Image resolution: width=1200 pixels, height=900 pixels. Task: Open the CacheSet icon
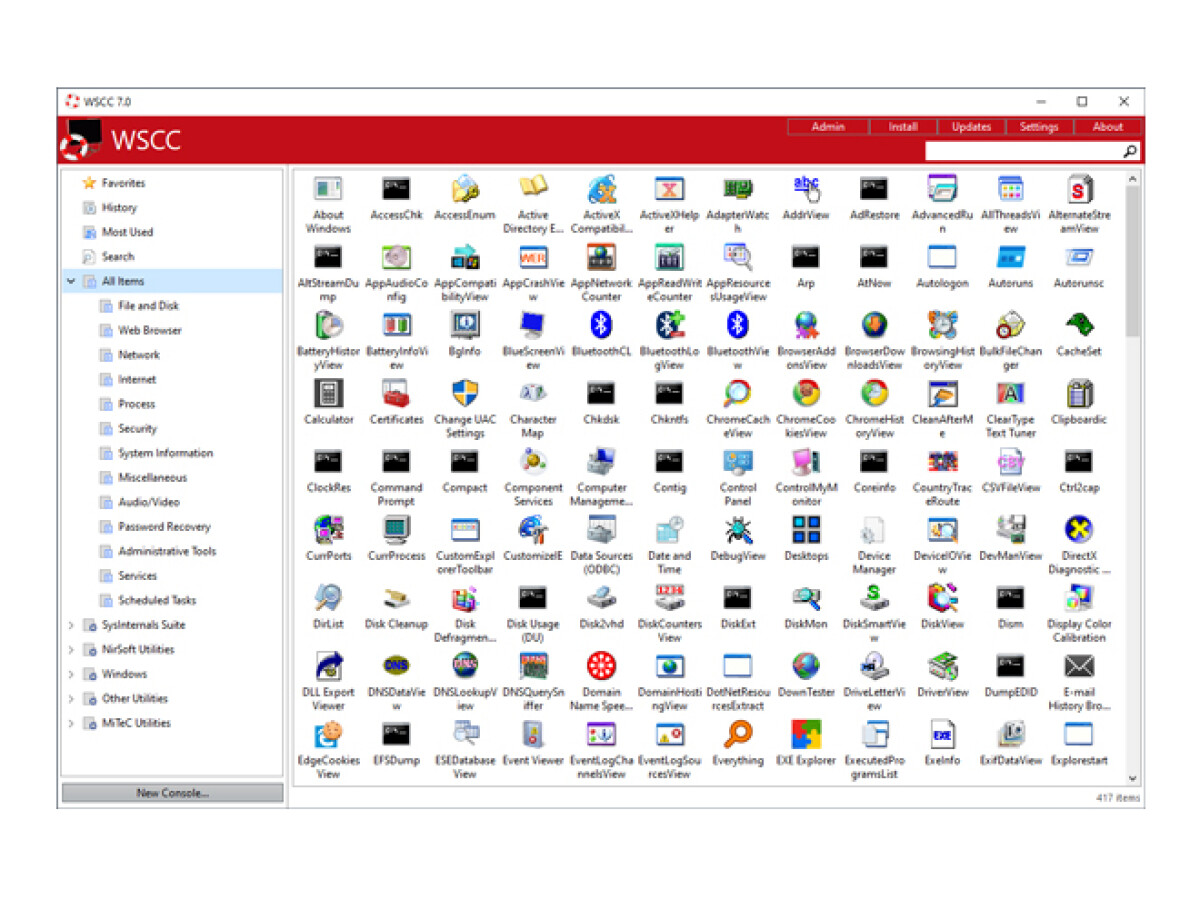point(1079,325)
